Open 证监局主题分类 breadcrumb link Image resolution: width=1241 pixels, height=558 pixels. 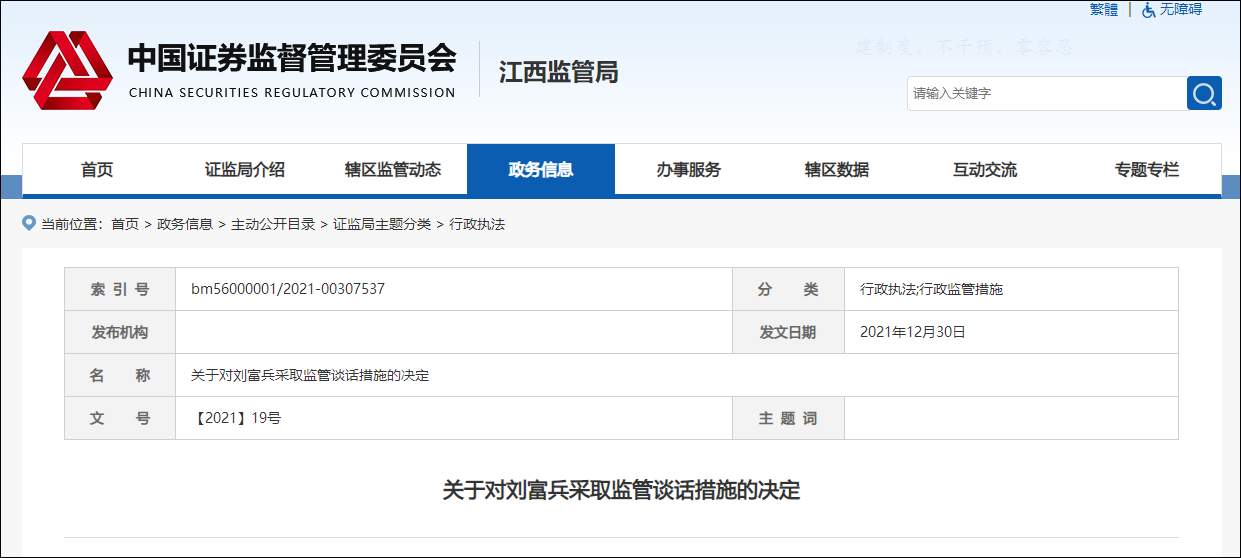(382, 224)
